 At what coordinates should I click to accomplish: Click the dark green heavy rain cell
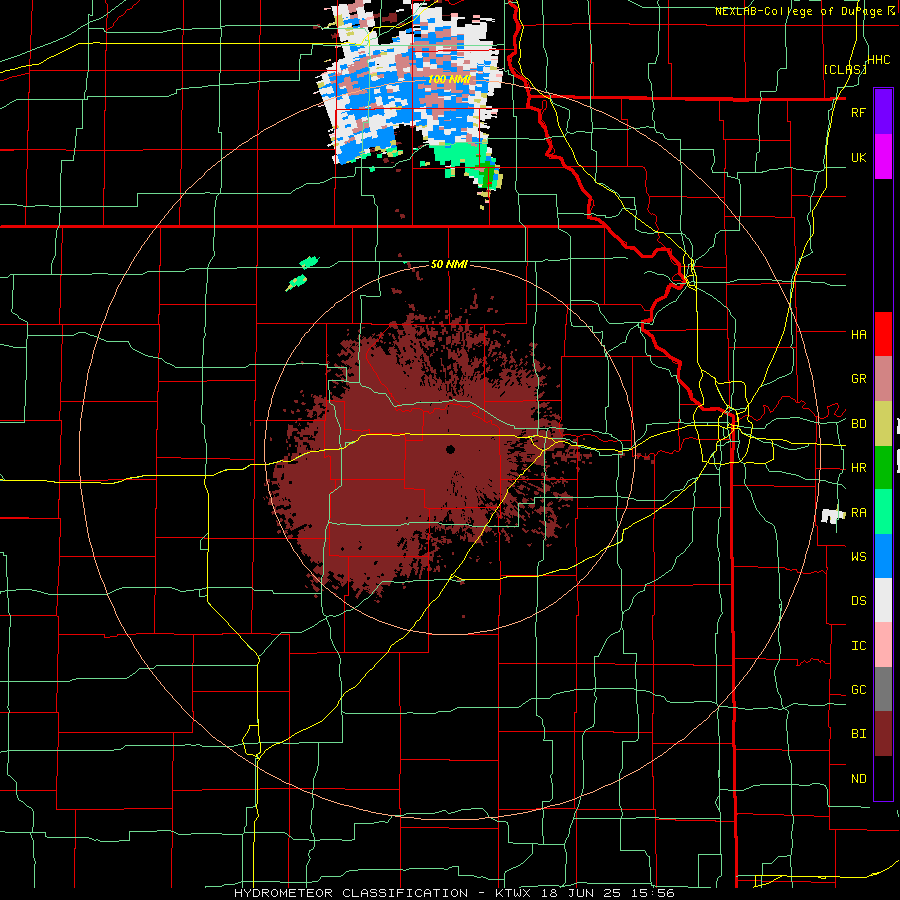tap(487, 176)
